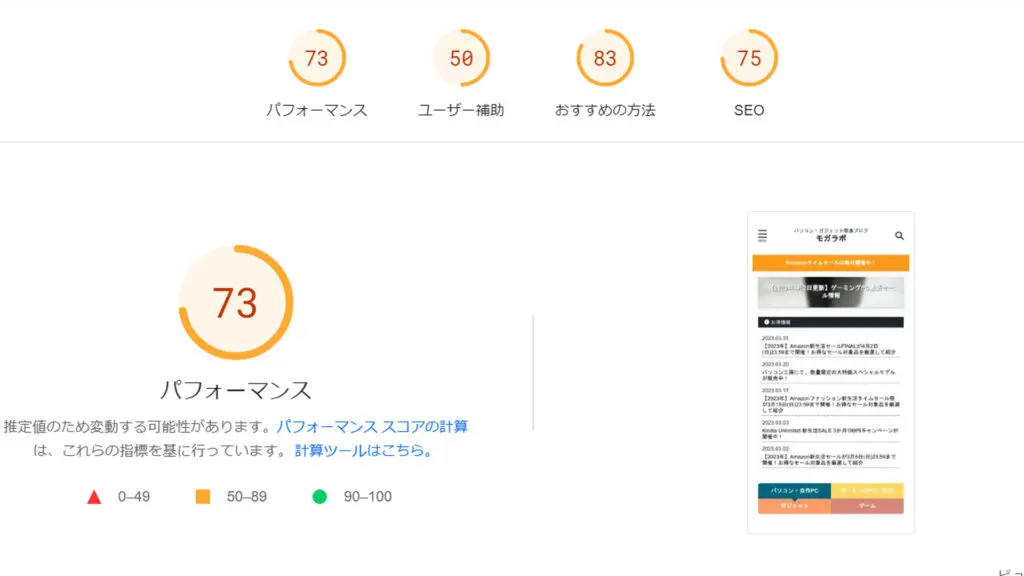Open the パフォーマンス スコアの計算 link
Image resolution: width=1024 pixels, height=576 pixels.
click(x=372, y=426)
